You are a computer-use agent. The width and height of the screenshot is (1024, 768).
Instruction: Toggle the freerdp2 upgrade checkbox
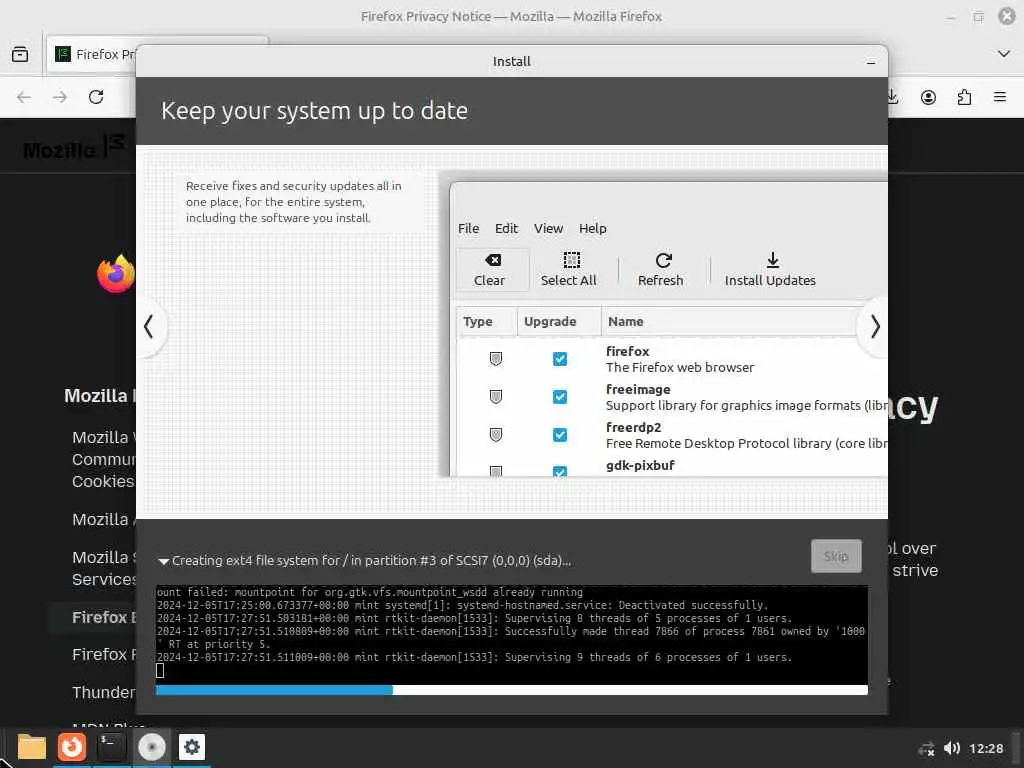[560, 434]
